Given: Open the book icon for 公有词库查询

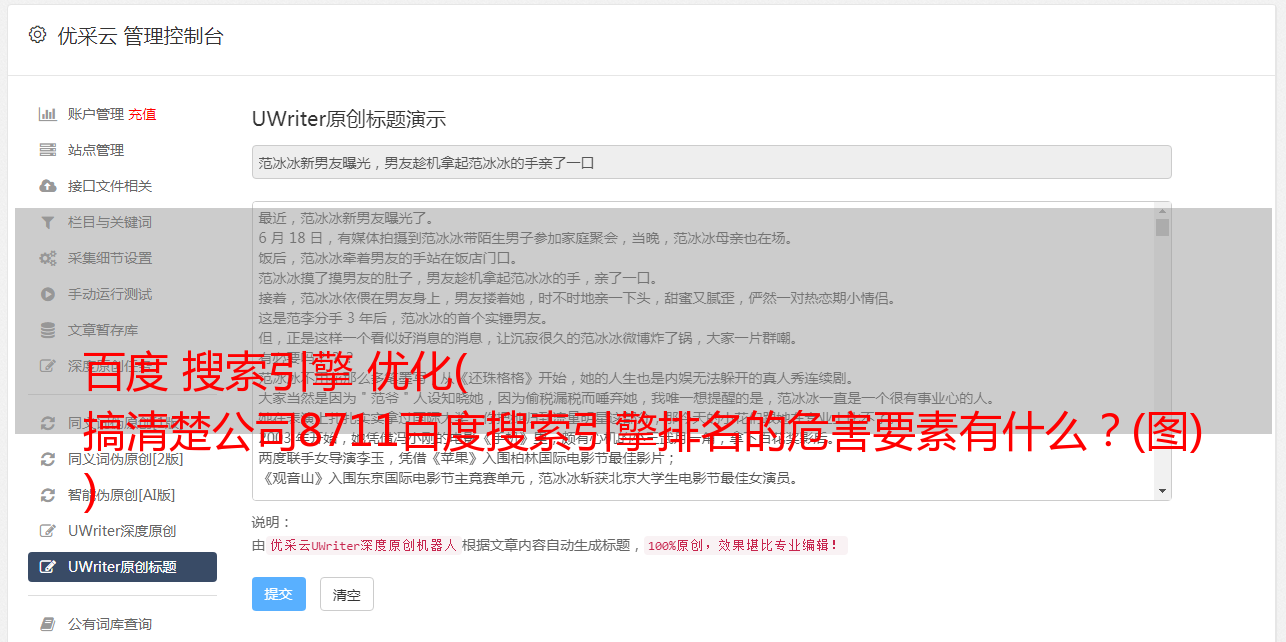Looking at the screenshot, I should click(47, 624).
